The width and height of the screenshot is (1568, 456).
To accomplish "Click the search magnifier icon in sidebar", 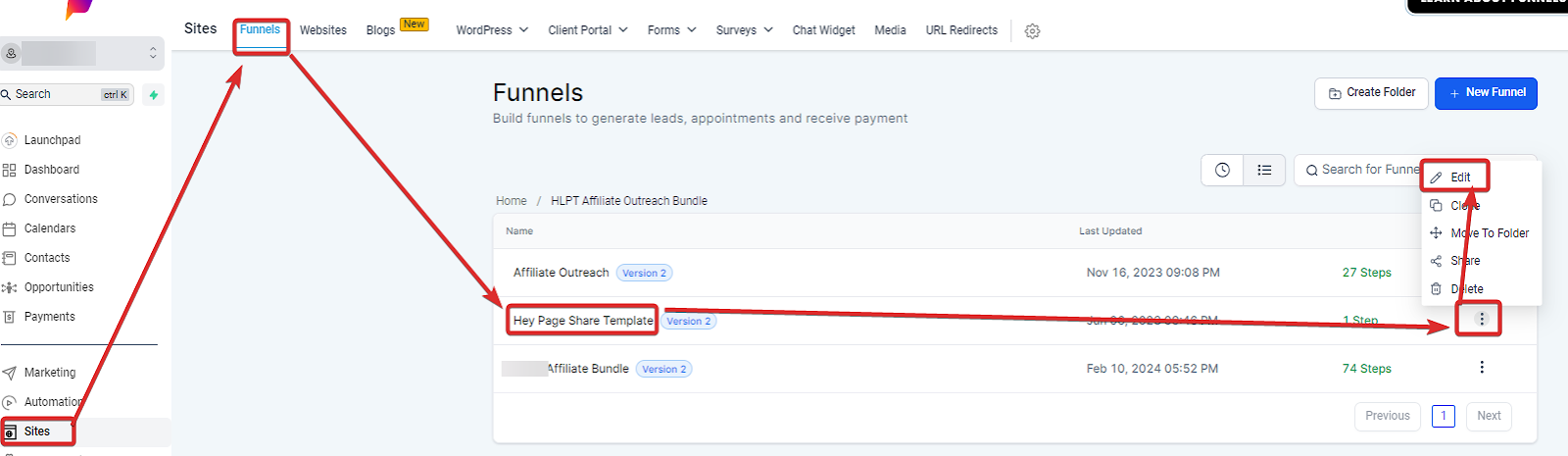I will [6, 94].
